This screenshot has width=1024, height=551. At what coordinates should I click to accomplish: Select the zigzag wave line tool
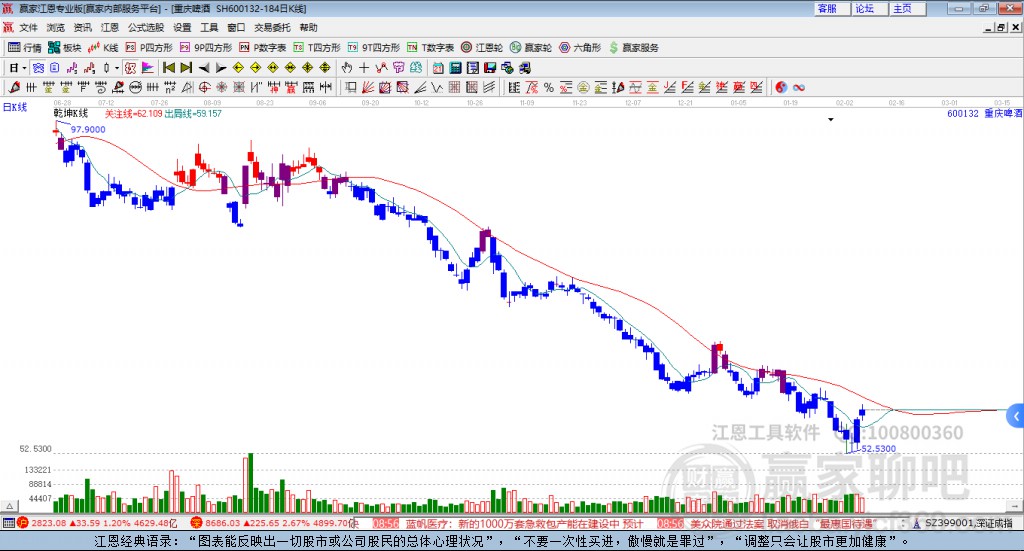pyautogui.click(x=438, y=87)
